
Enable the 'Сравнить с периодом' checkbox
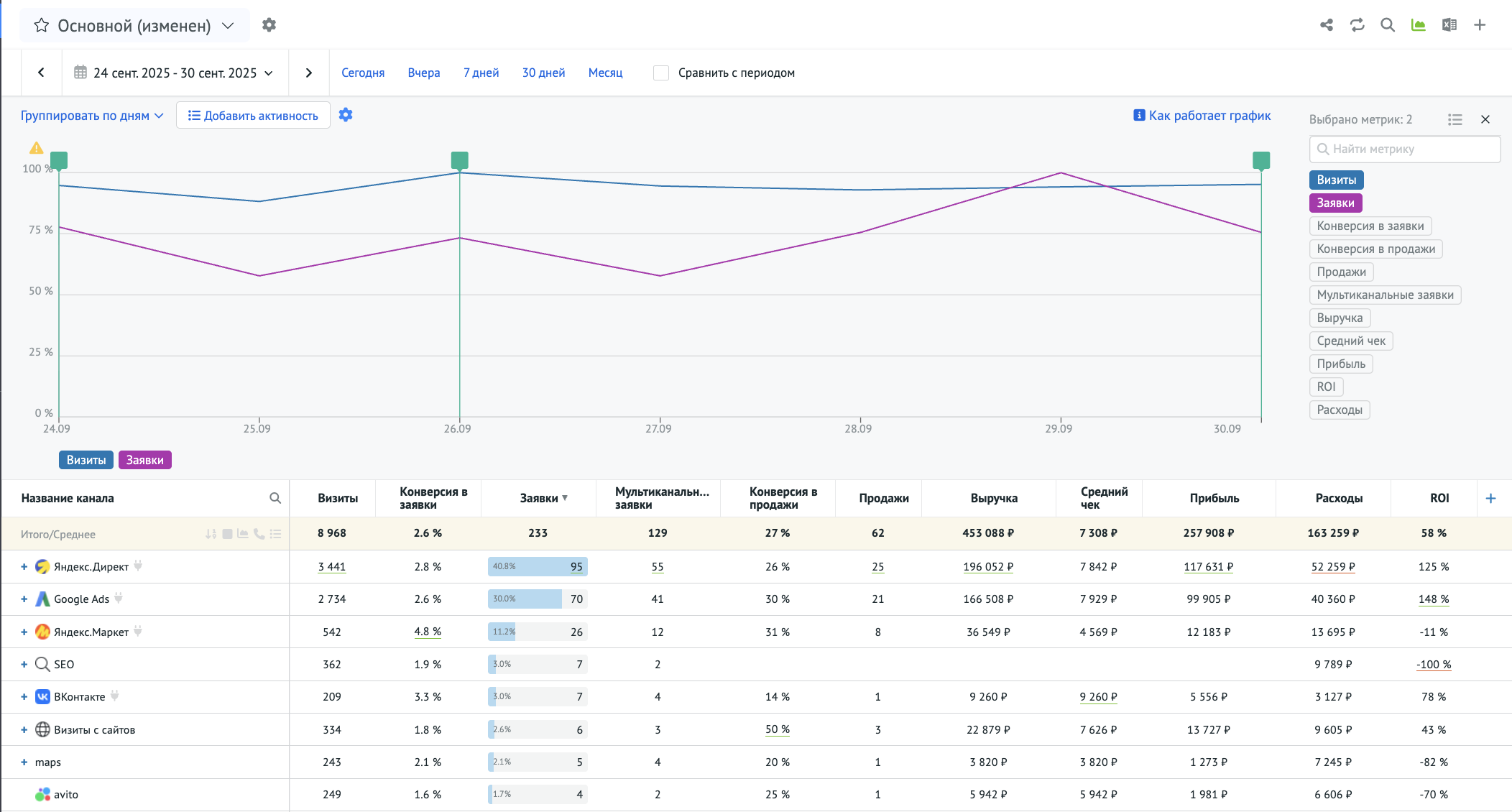click(661, 73)
